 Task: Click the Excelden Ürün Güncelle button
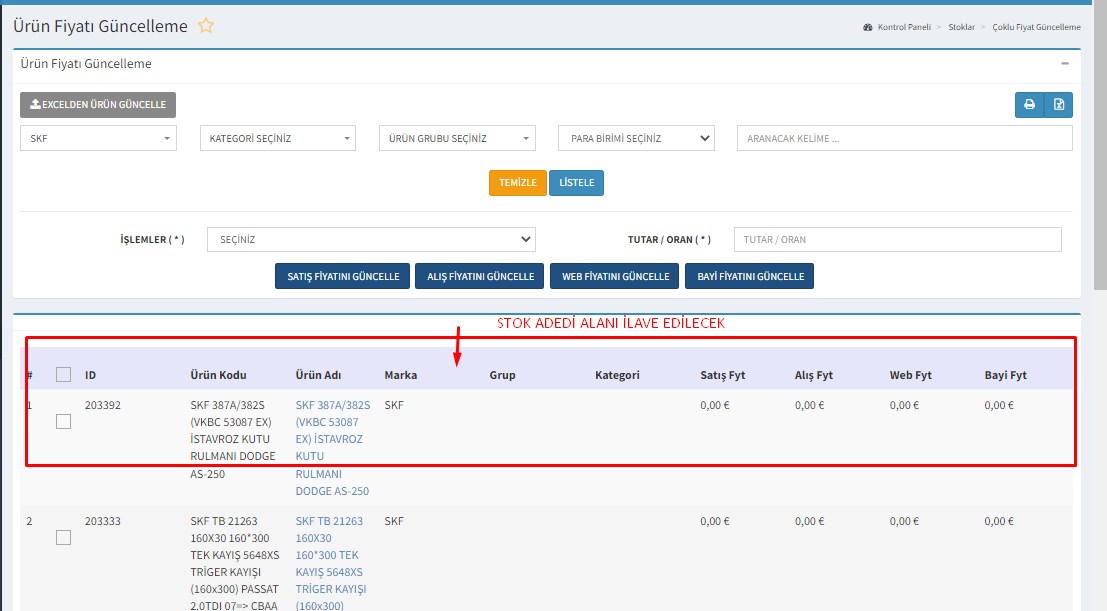pos(98,105)
